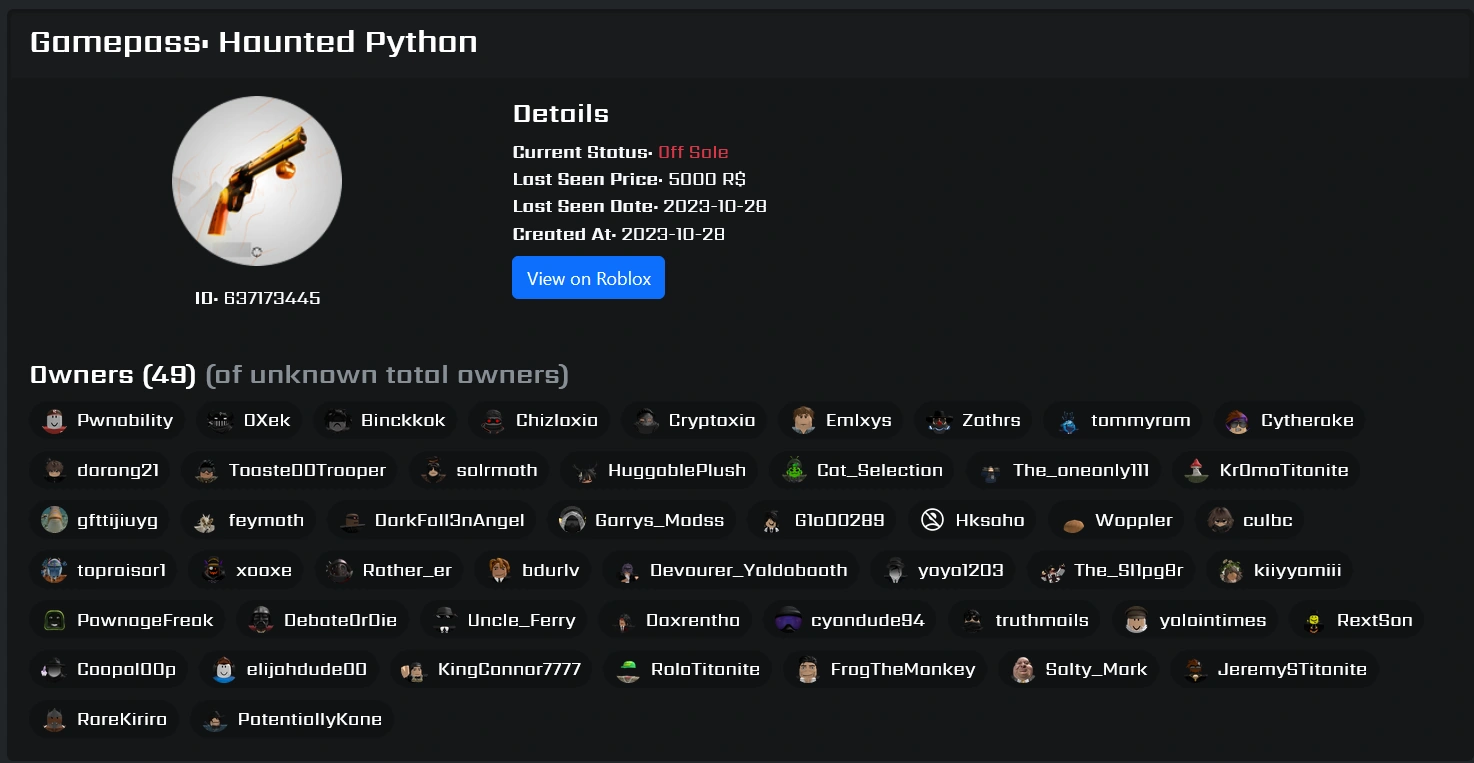The width and height of the screenshot is (1474, 763).
Task: Click gfttijiuyg's avatar icon
Action: pos(54,521)
